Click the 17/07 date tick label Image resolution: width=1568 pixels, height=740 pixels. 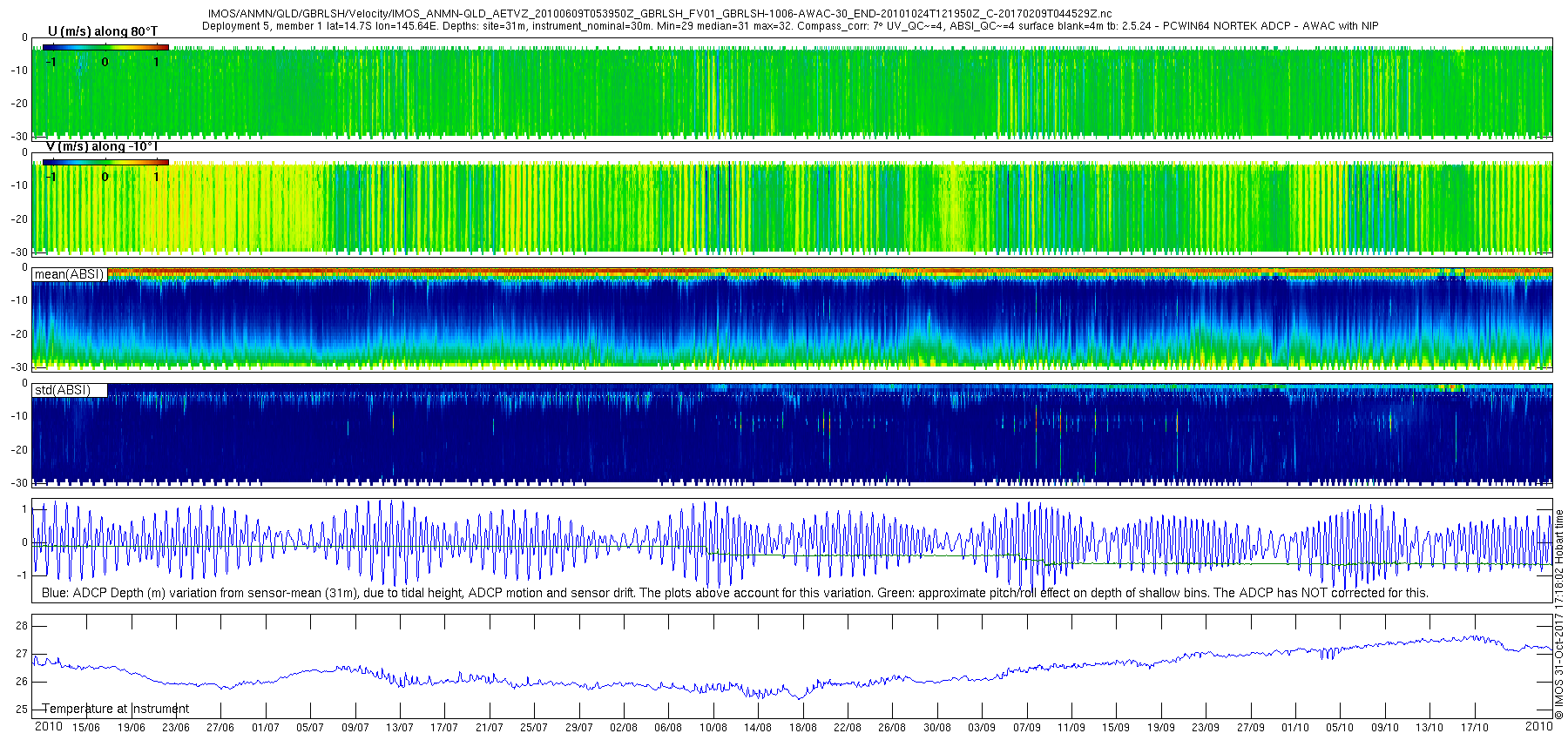click(x=444, y=728)
